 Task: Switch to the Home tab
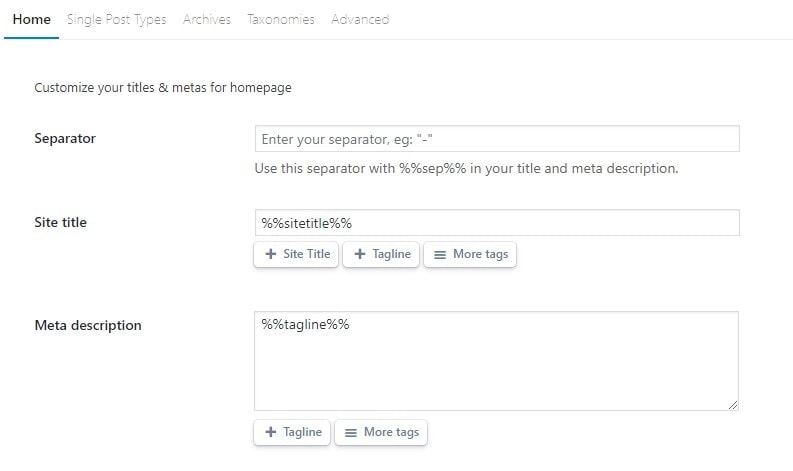pos(31,19)
